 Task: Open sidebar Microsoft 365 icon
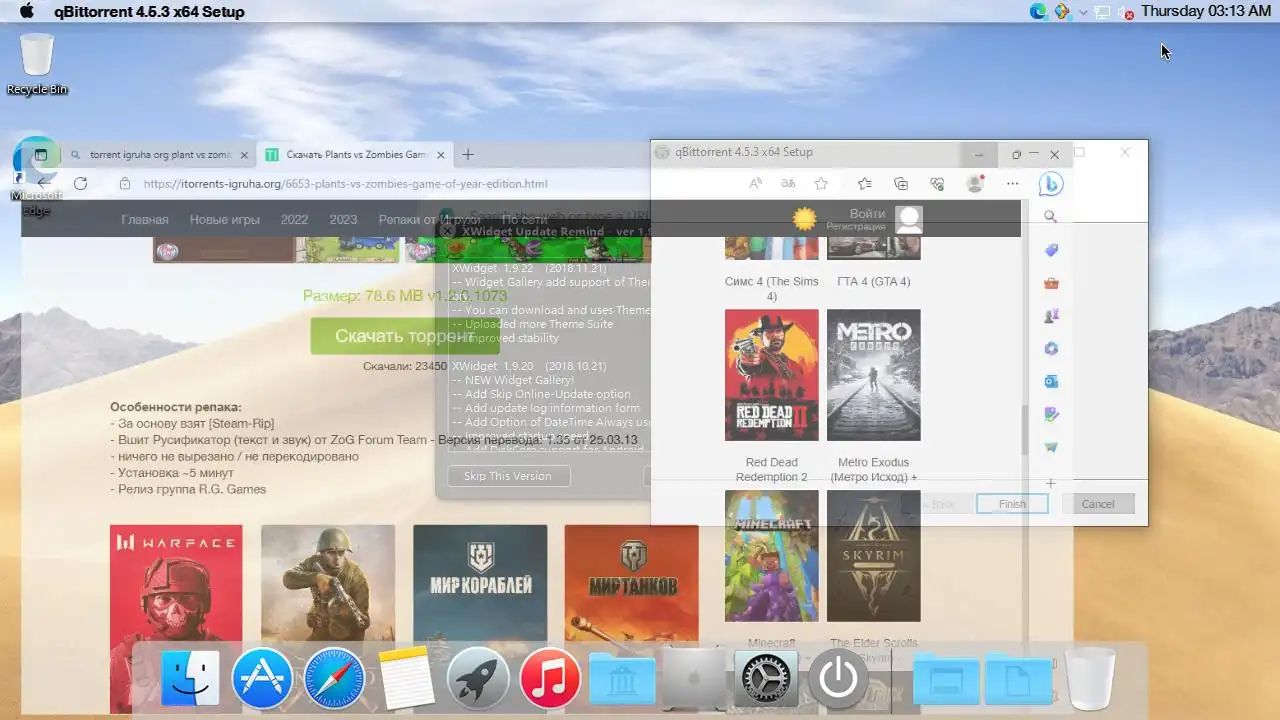point(1050,349)
